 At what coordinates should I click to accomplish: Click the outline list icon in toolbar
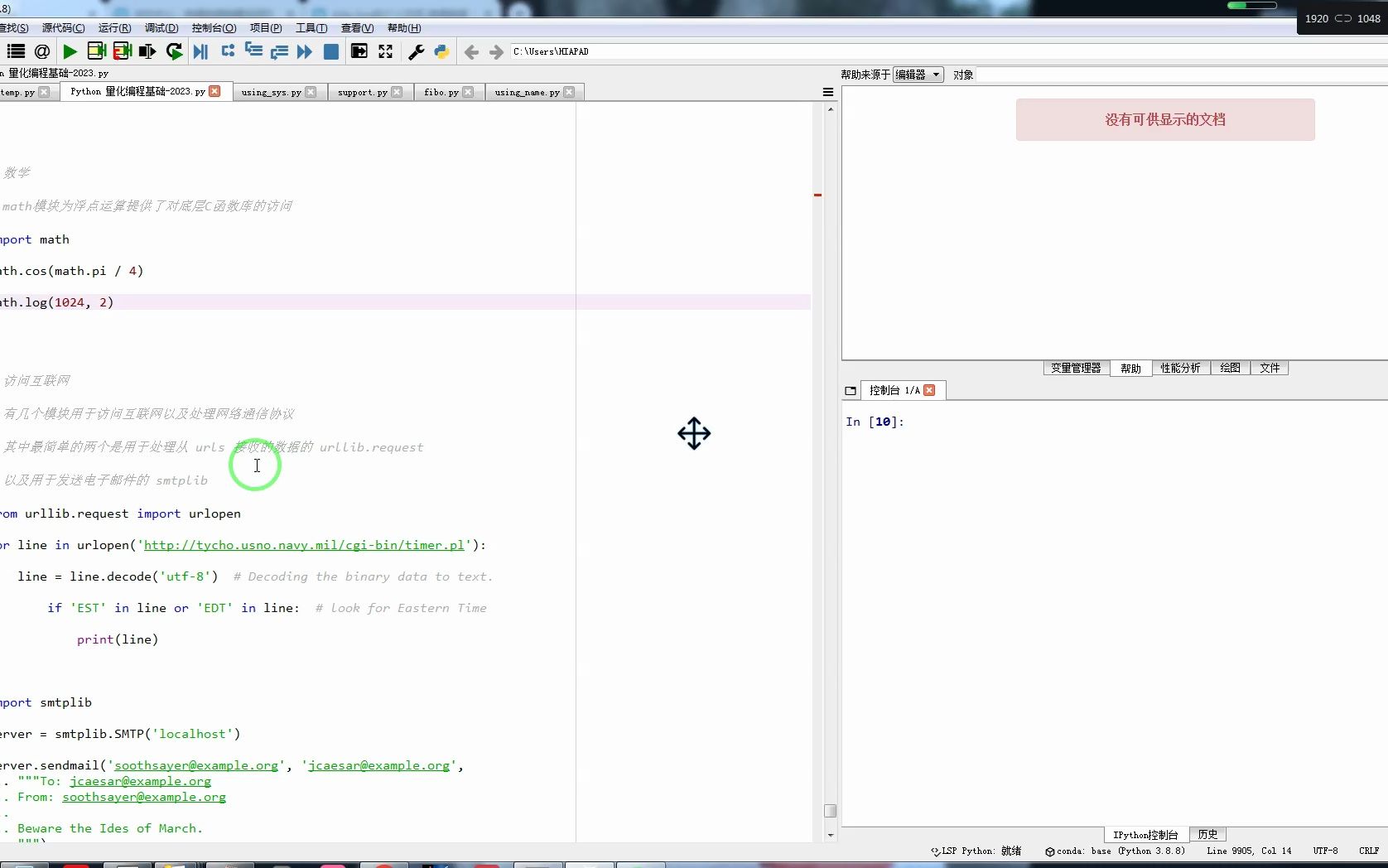pyautogui.click(x=16, y=51)
